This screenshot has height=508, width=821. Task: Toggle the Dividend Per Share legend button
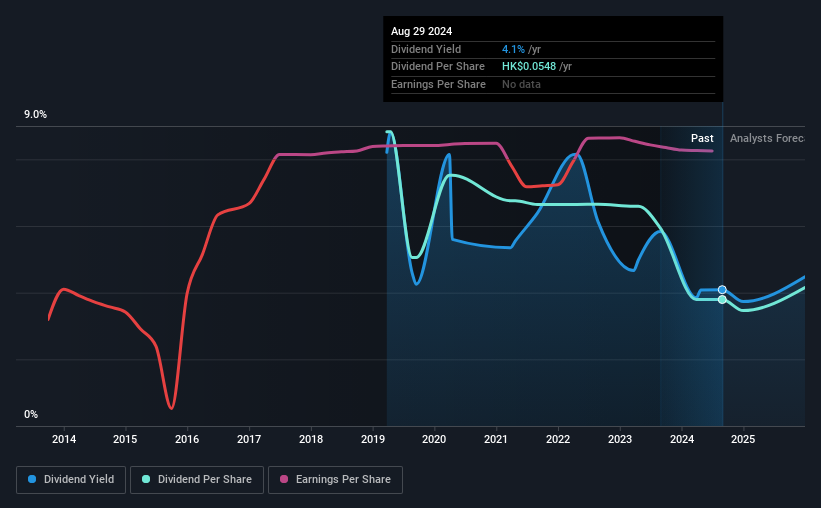[197, 480]
